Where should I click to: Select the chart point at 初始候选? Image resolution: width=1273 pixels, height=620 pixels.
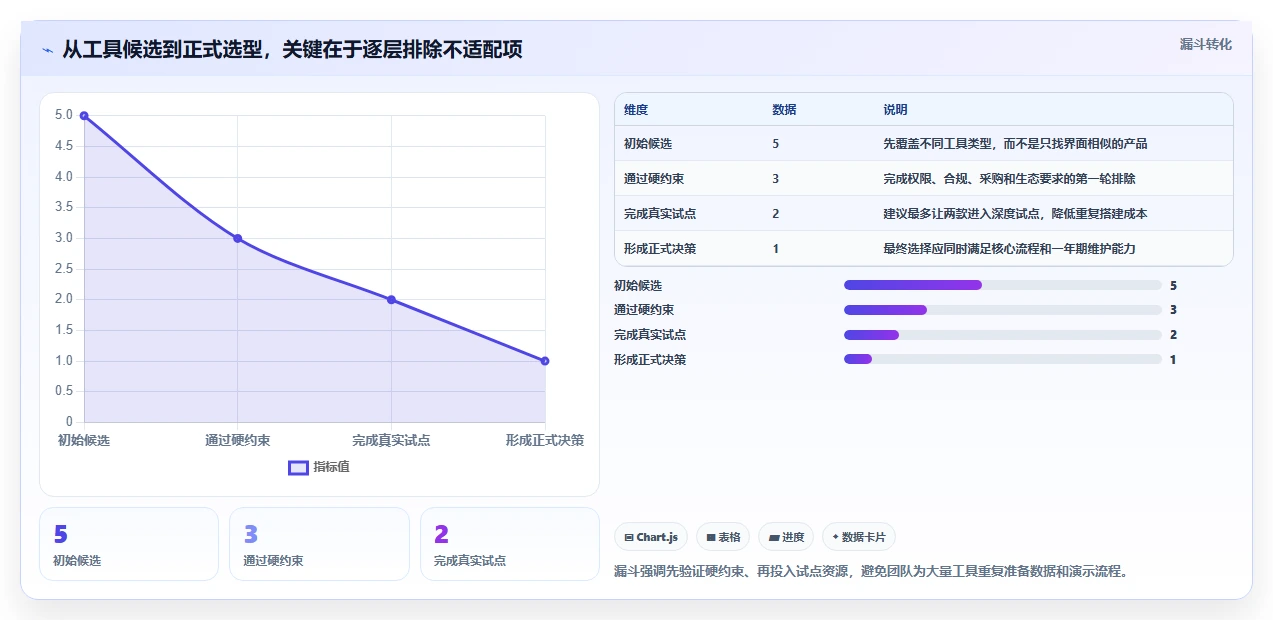(x=84, y=116)
